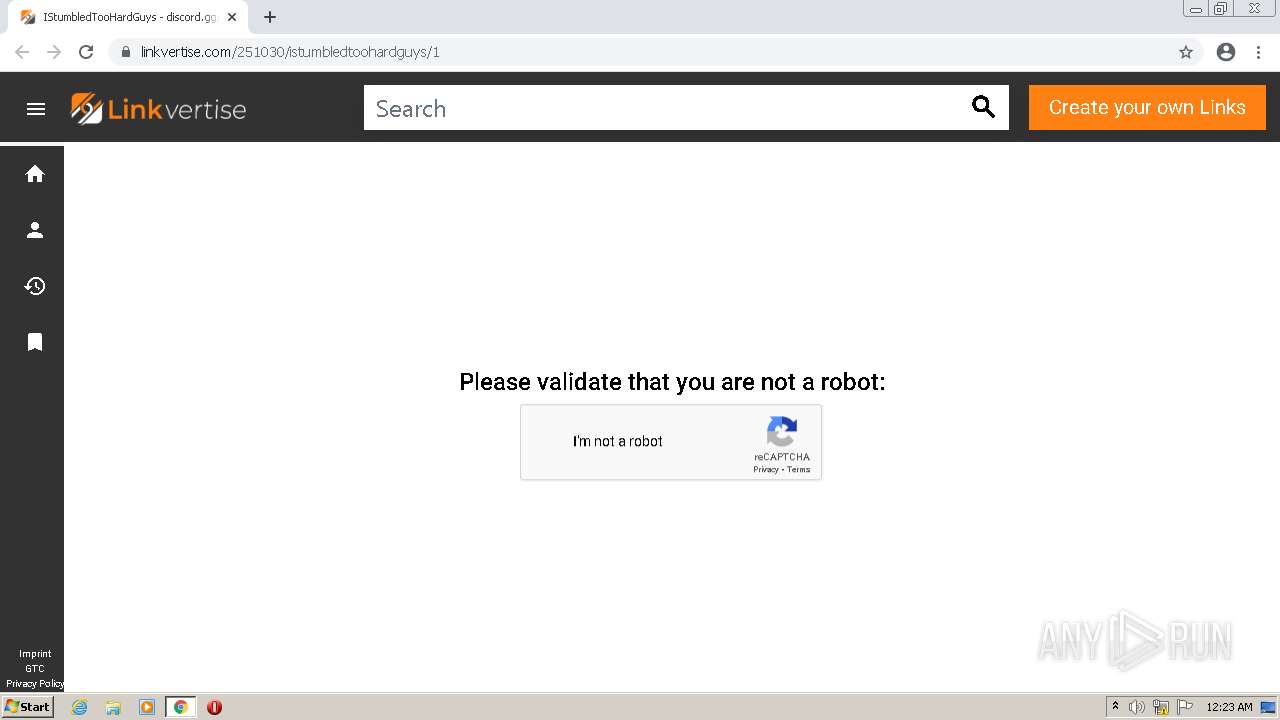Open the file explorer from the taskbar

pos(113,707)
